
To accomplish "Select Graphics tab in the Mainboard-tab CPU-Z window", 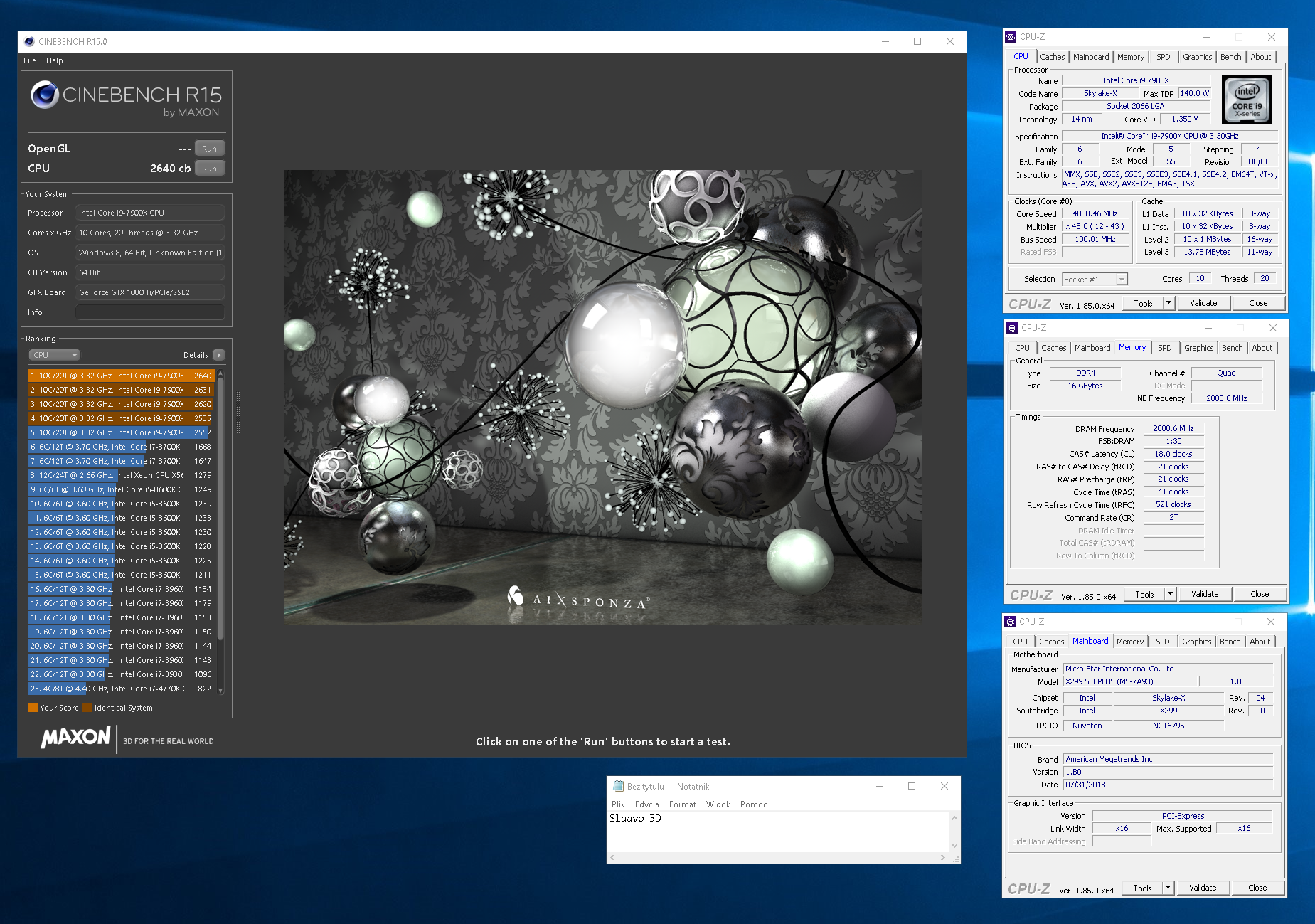I will click(x=1197, y=642).
